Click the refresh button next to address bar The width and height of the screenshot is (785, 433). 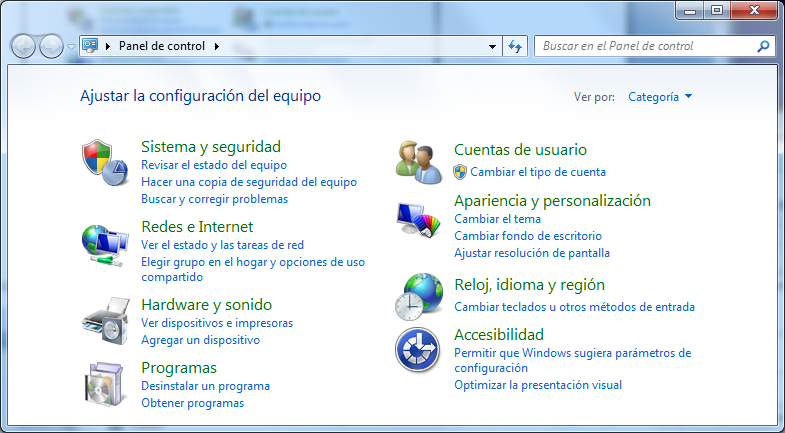(x=515, y=47)
